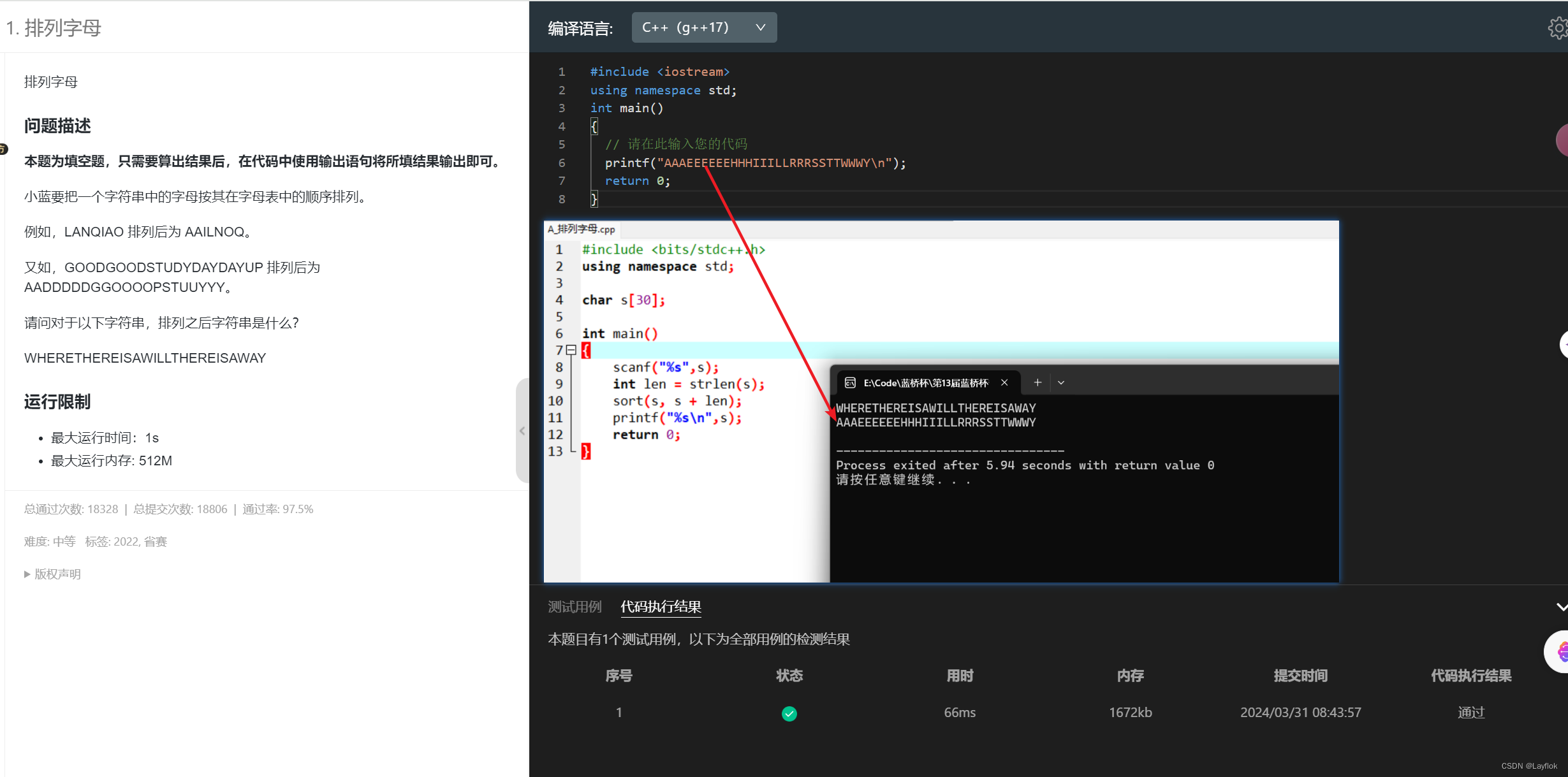Click the 总通过次数: 18328 statistic
The width and height of the screenshot is (1568, 777).
71,509
